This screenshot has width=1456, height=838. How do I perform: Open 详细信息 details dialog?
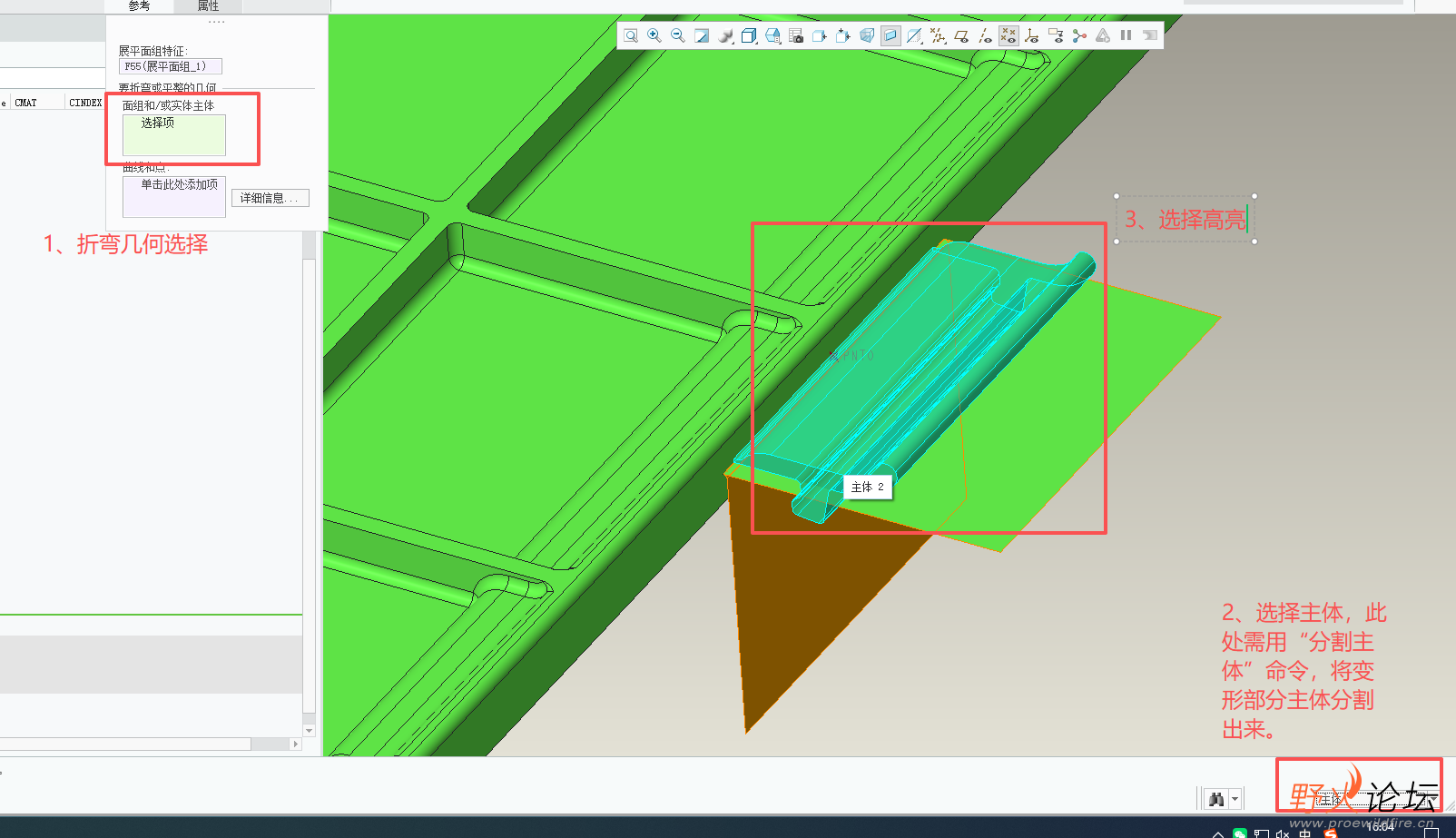tap(271, 198)
